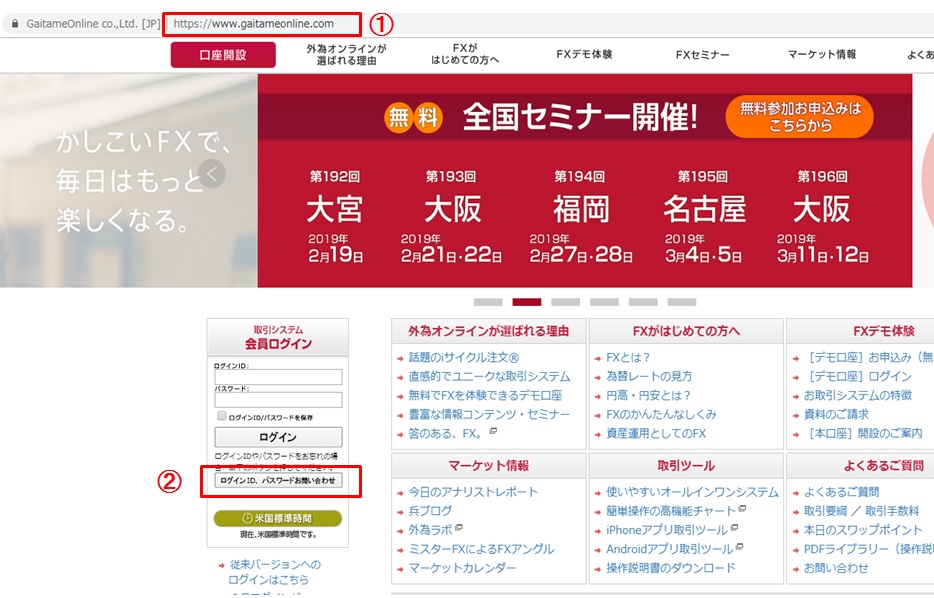Screen dimensions: 934x598
Task: Open 操作説明書のダウンロード link
Action: pyautogui.click(x=671, y=568)
